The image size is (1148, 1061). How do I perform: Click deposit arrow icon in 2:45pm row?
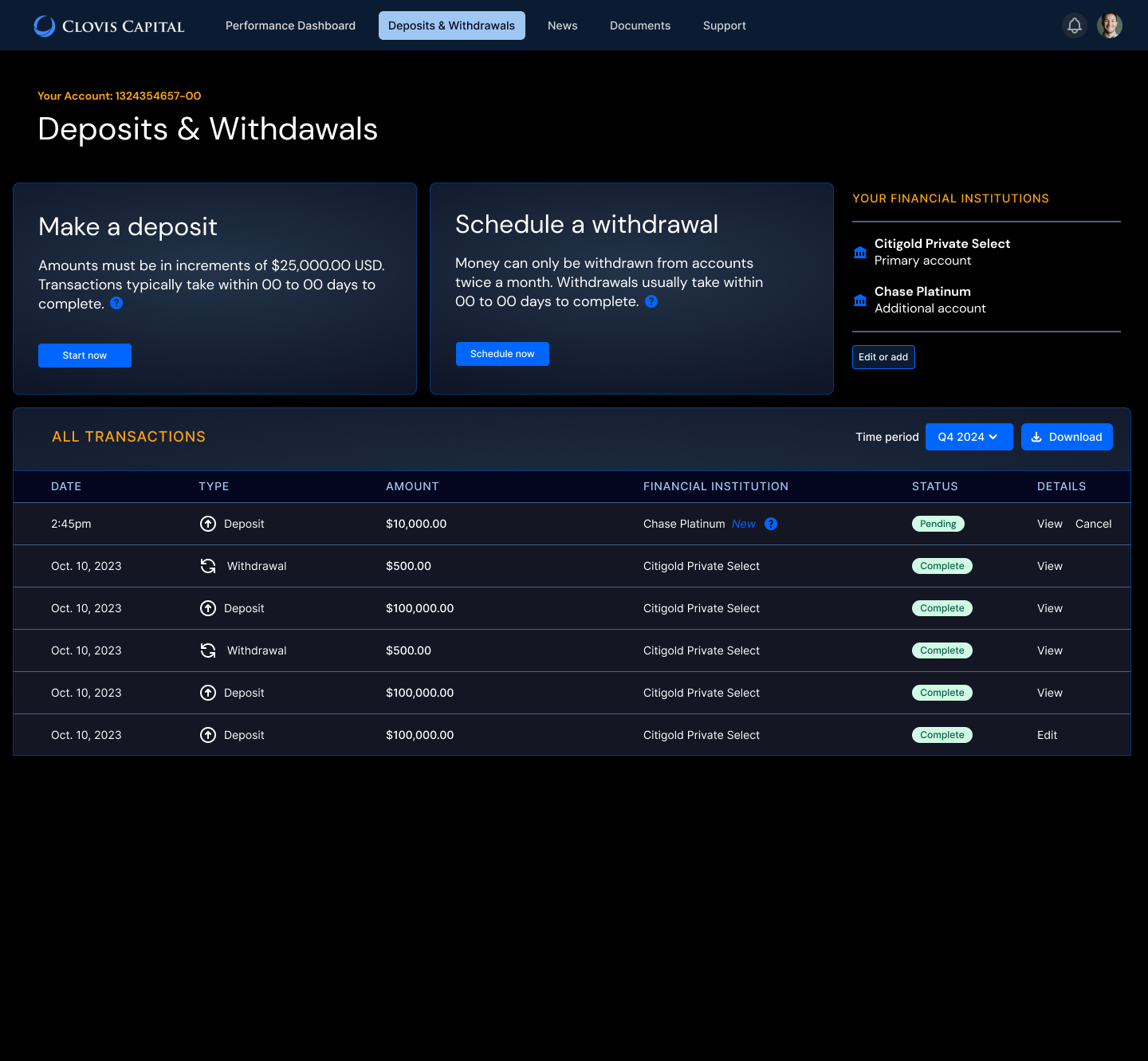pos(208,524)
